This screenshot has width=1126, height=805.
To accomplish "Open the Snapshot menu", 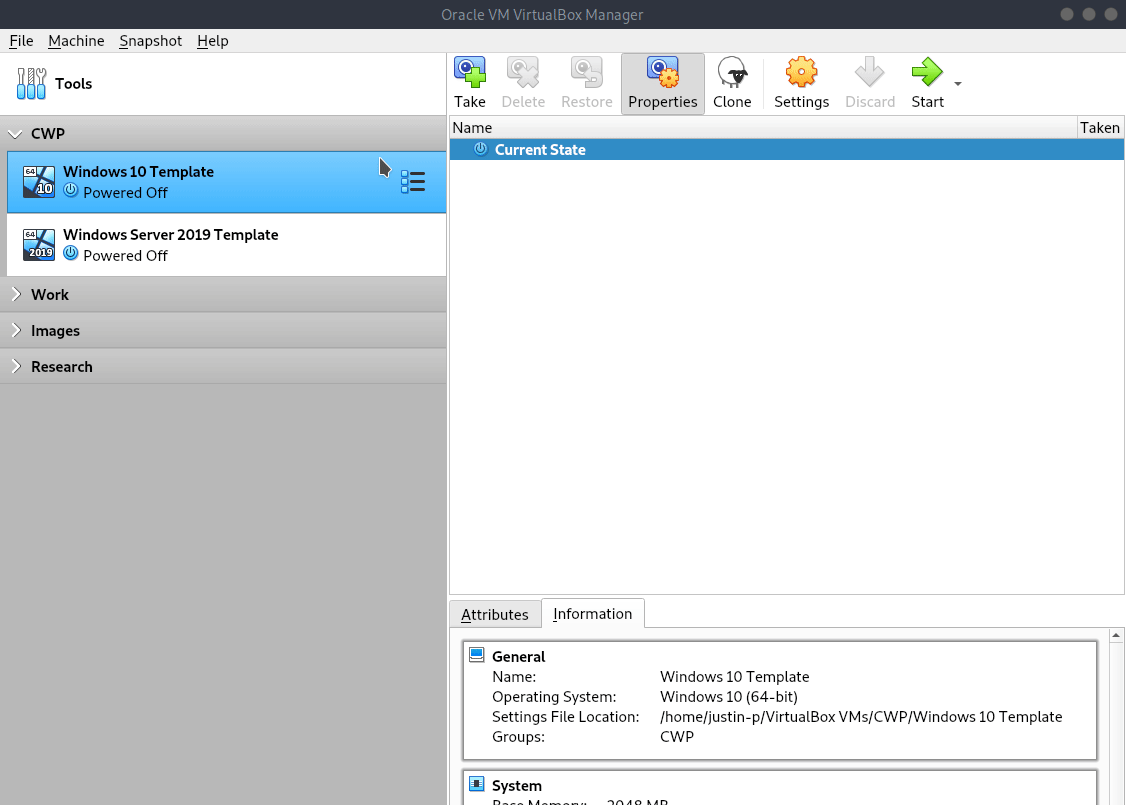I will pyautogui.click(x=150, y=41).
